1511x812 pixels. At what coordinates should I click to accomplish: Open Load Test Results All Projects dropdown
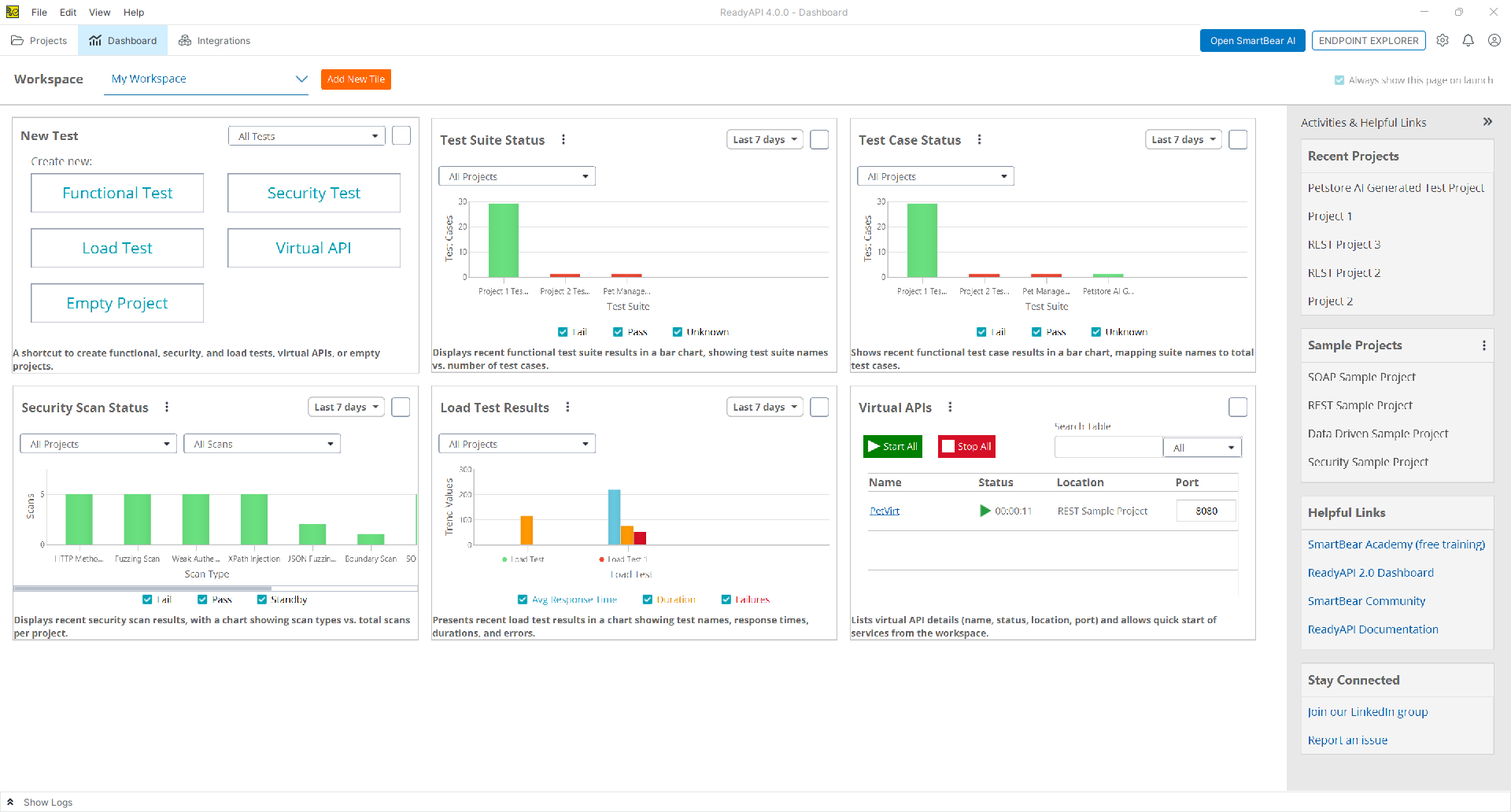click(x=517, y=444)
